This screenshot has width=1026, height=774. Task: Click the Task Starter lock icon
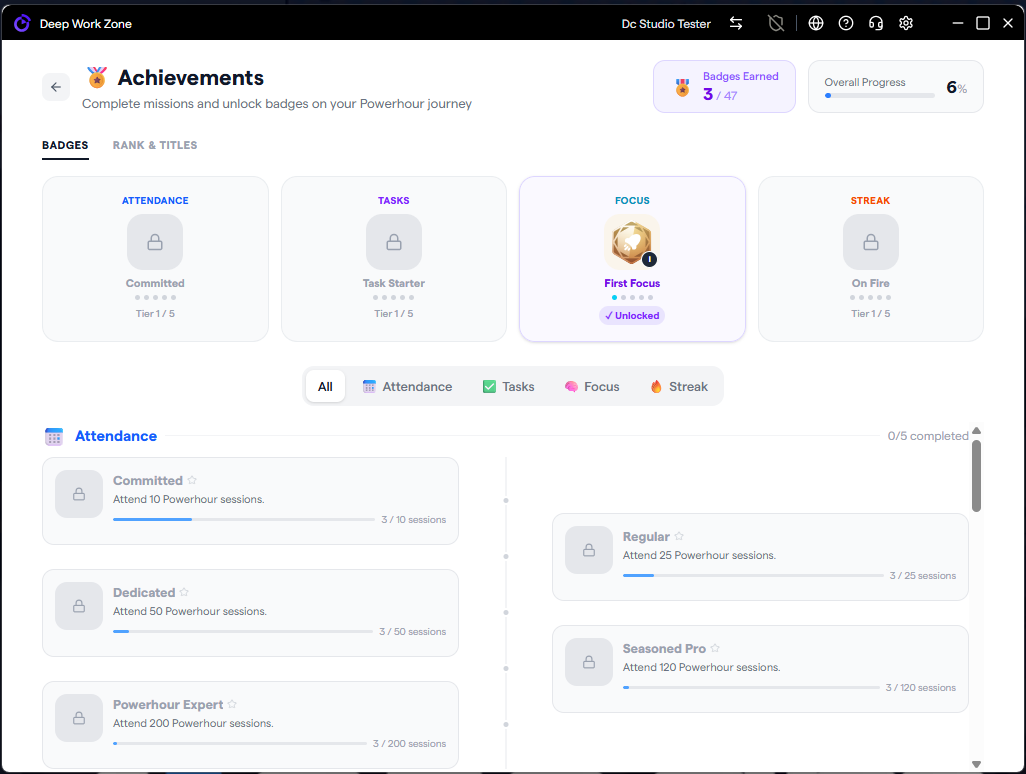[394, 242]
